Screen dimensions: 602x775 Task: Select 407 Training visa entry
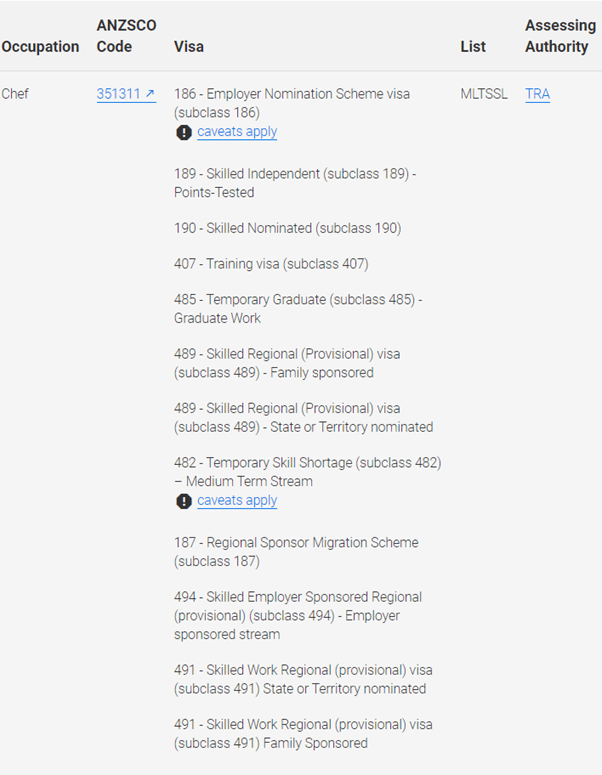click(x=271, y=264)
